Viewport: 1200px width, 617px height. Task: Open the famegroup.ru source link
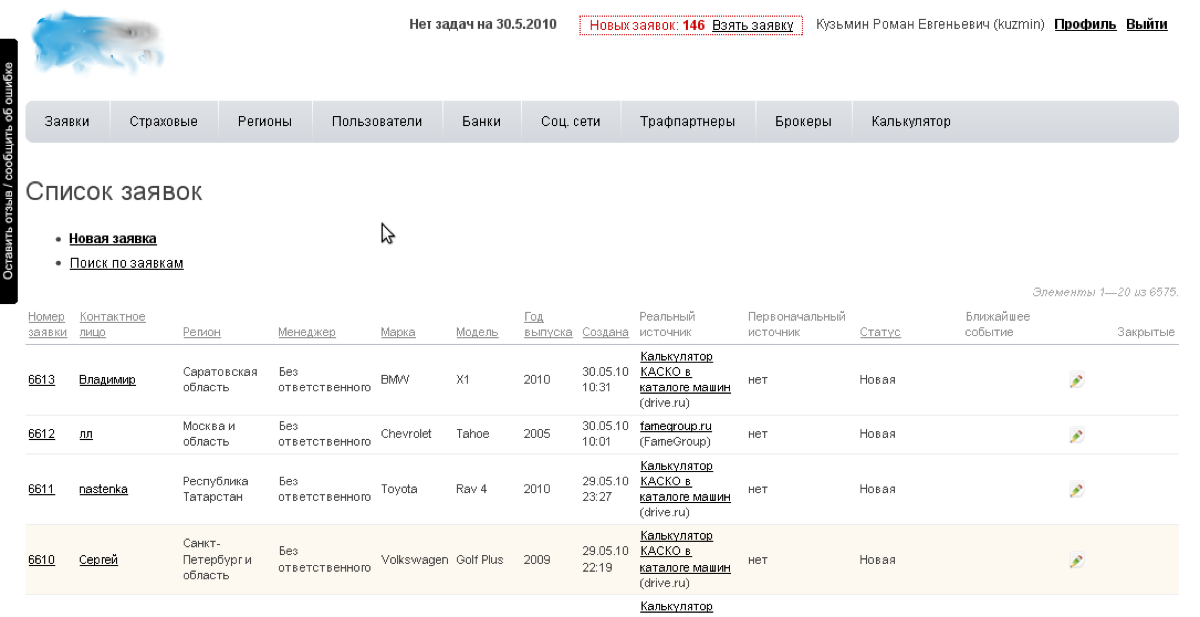click(675, 427)
